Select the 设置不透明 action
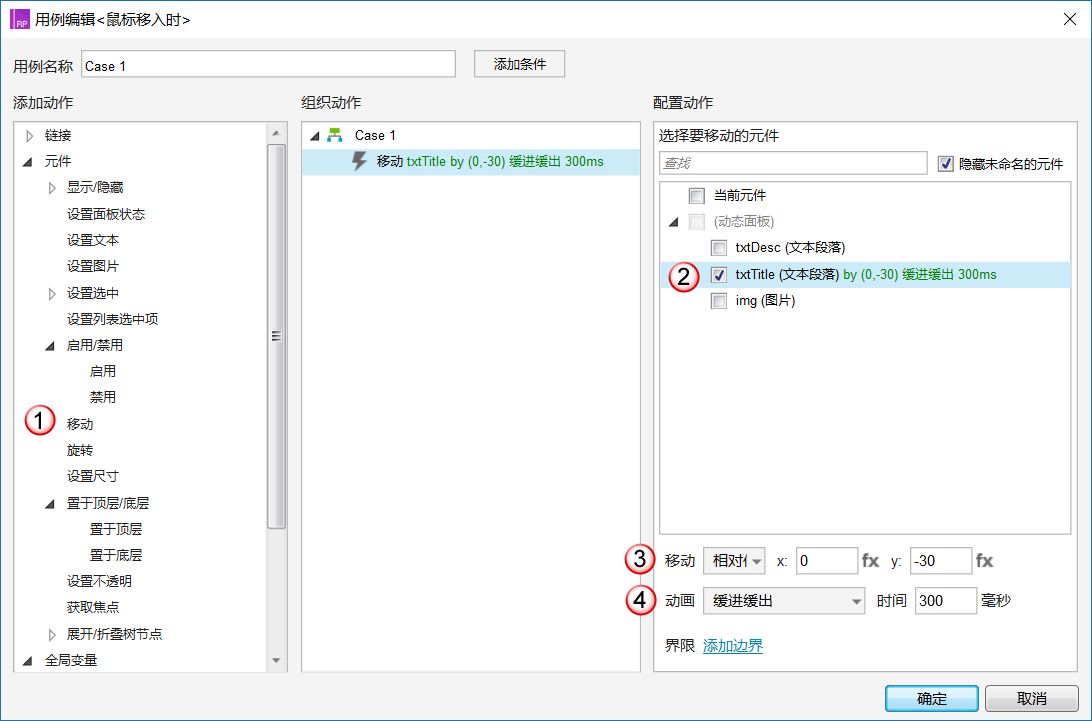This screenshot has width=1092, height=721. point(99,581)
